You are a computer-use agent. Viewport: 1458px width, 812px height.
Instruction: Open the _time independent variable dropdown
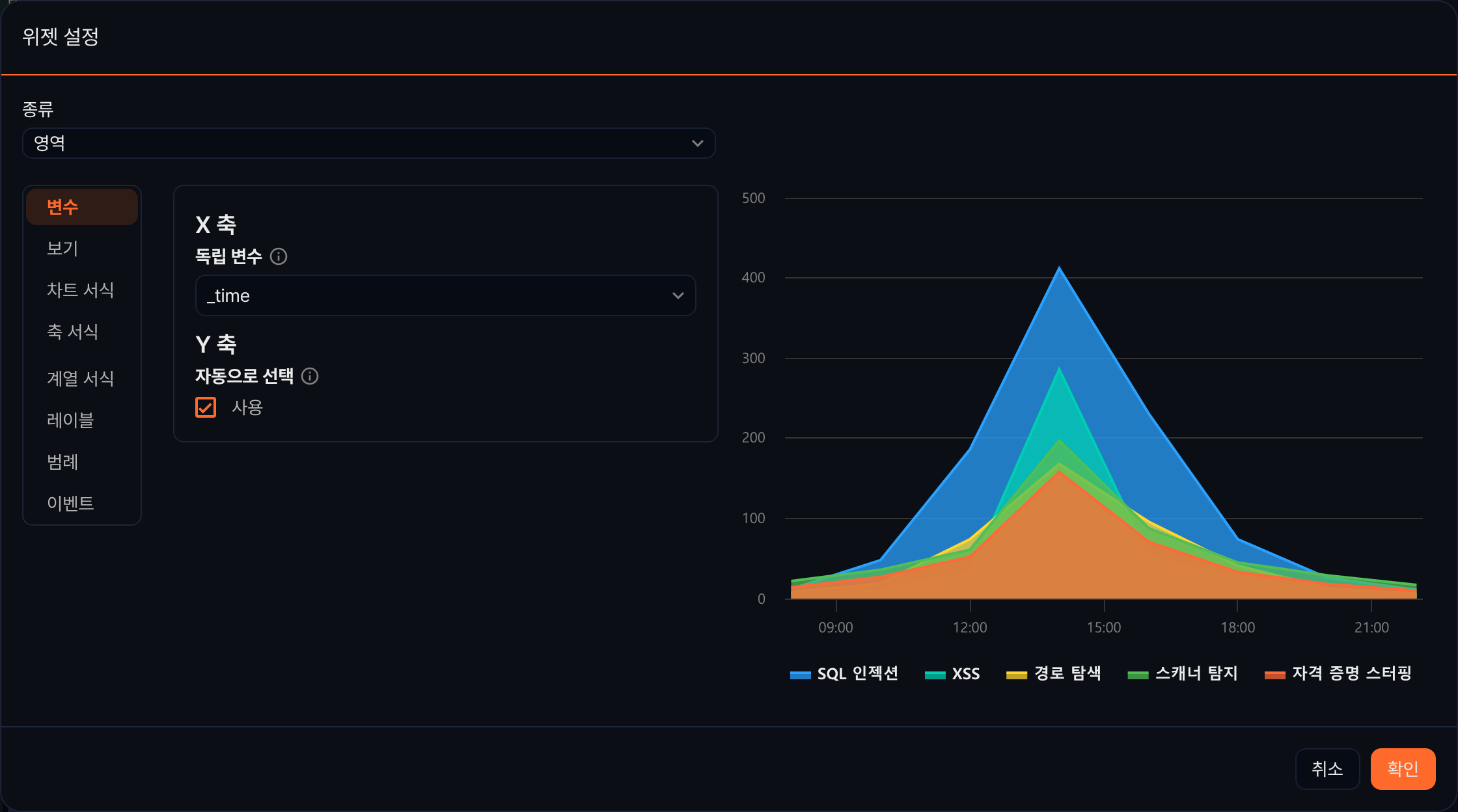pos(445,295)
